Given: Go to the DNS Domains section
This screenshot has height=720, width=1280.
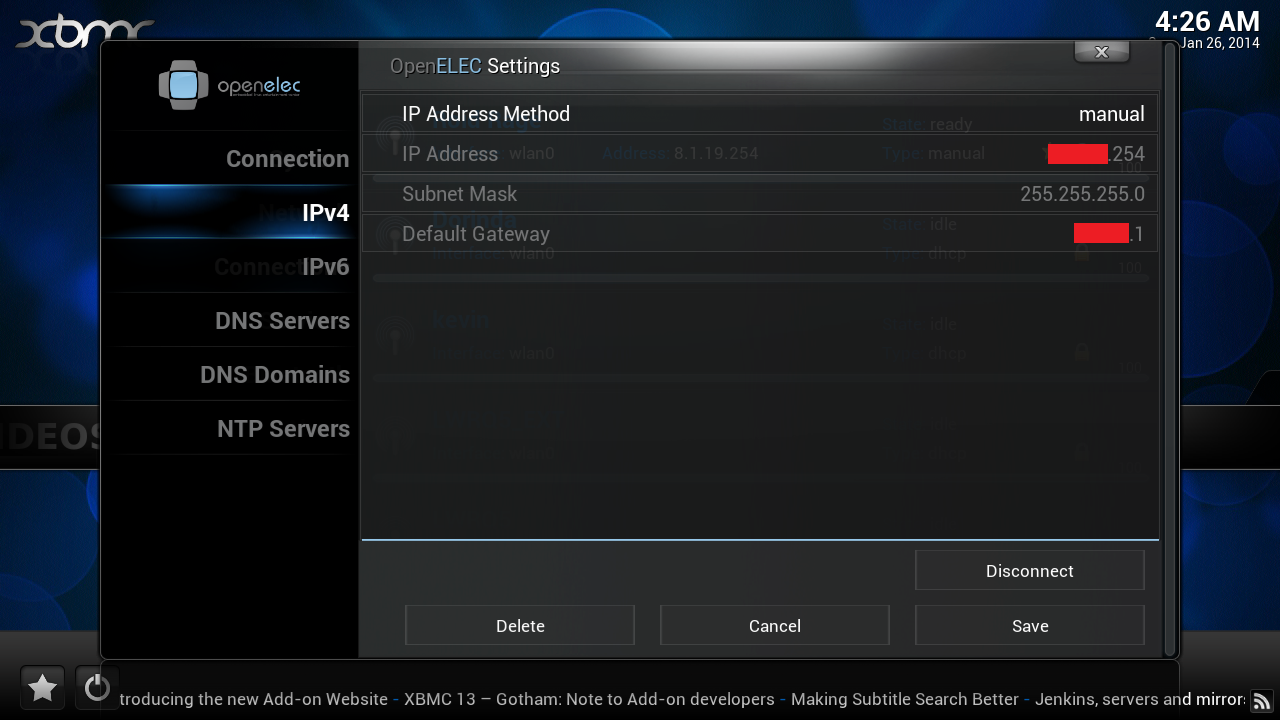Looking at the screenshot, I should (275, 375).
